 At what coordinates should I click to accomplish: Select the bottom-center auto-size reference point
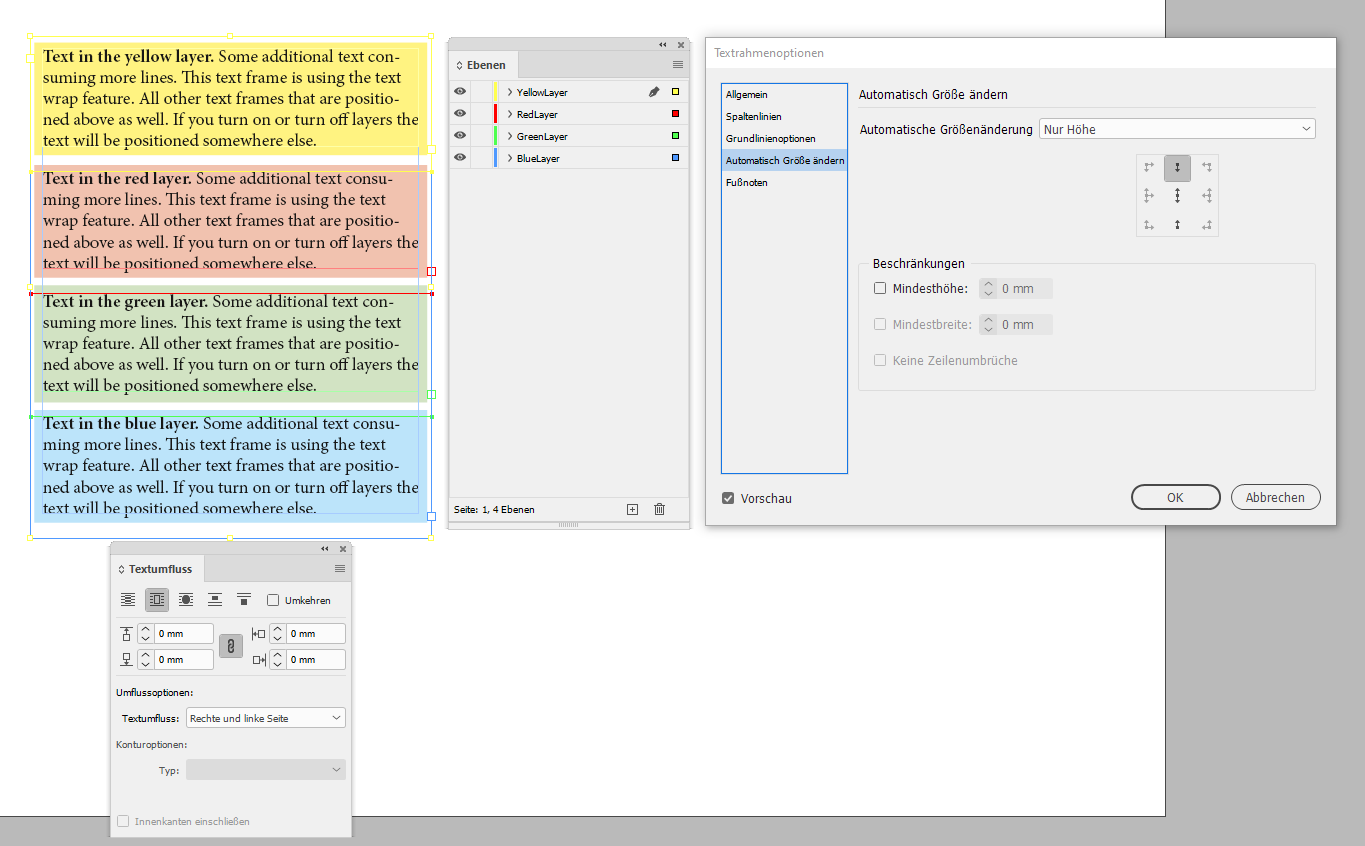(1177, 224)
